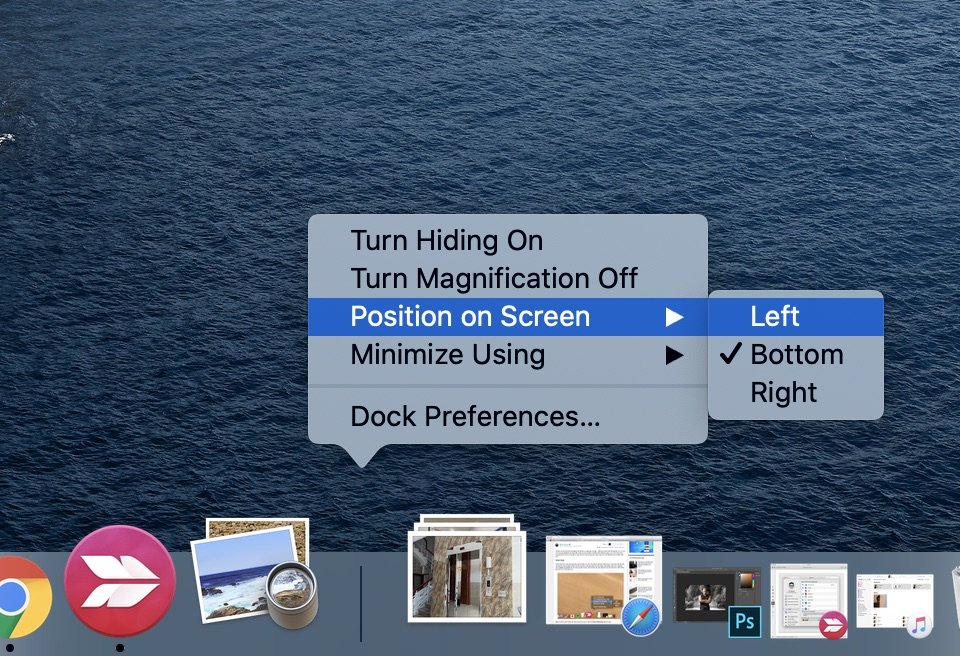Screen dimensions: 960x656
Task: Choose checked Bottom dock position
Action: (796, 355)
